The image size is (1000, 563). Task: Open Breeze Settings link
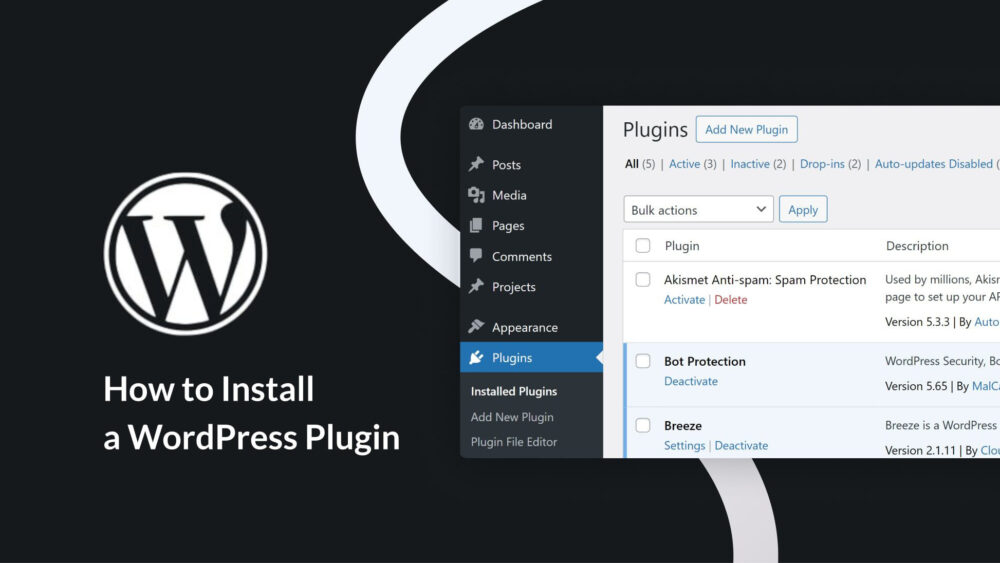pos(684,446)
